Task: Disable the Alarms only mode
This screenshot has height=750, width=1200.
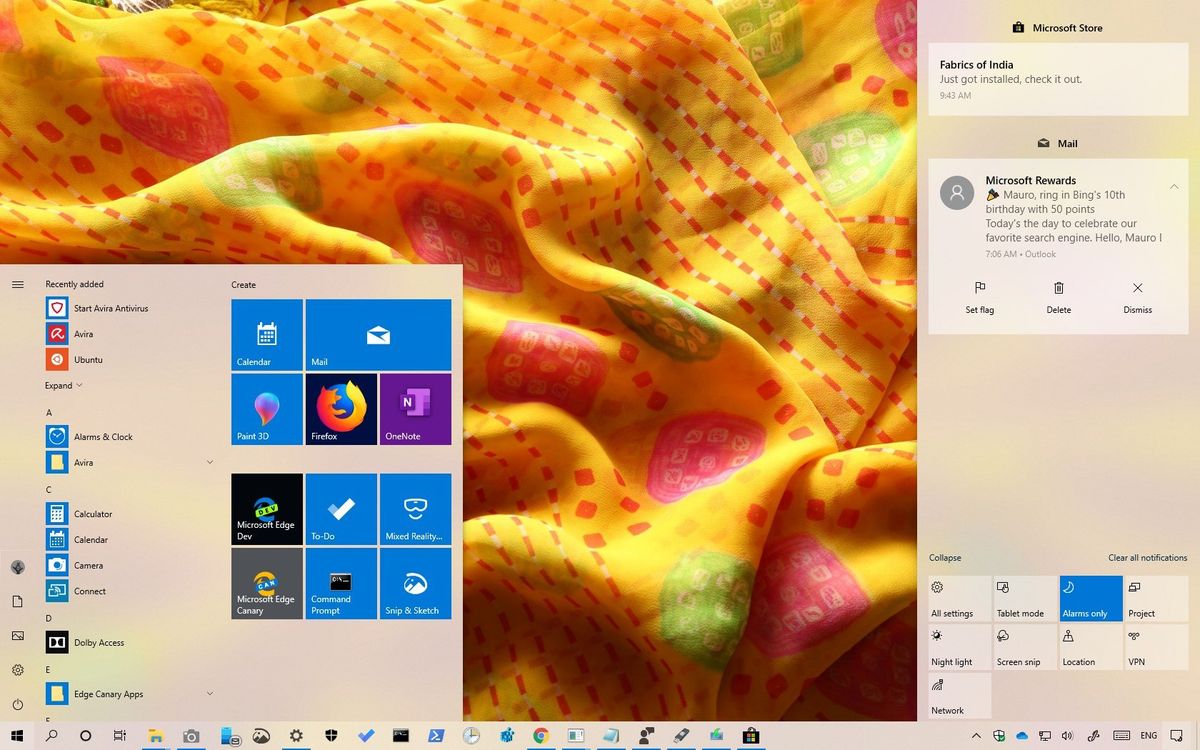Action: coord(1090,598)
